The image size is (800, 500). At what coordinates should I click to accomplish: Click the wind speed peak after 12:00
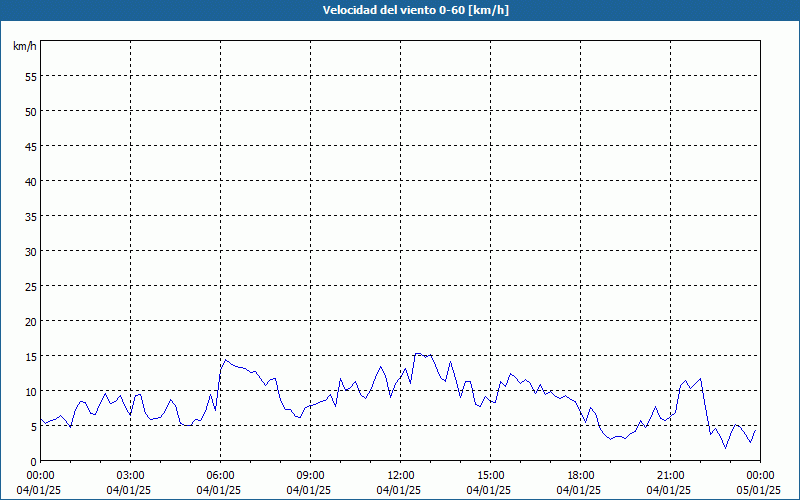click(418, 354)
